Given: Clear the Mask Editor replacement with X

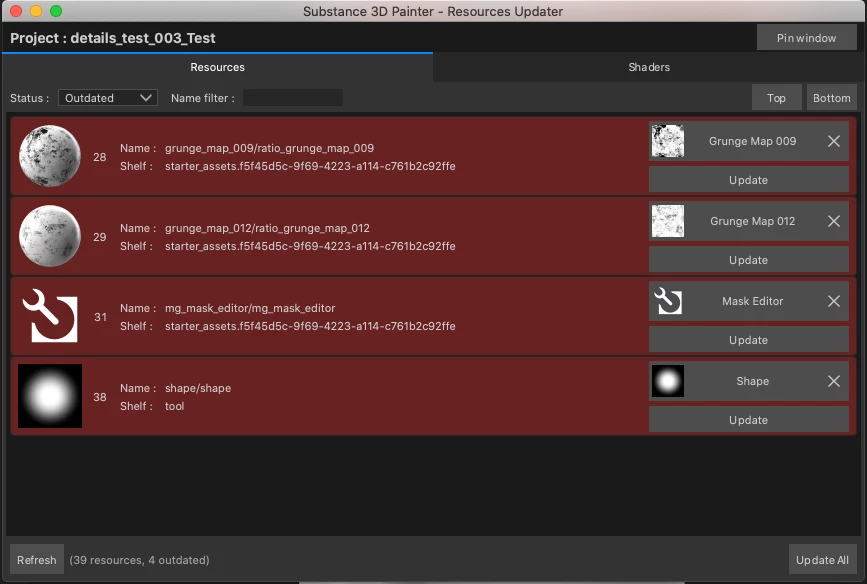Looking at the screenshot, I should [834, 301].
